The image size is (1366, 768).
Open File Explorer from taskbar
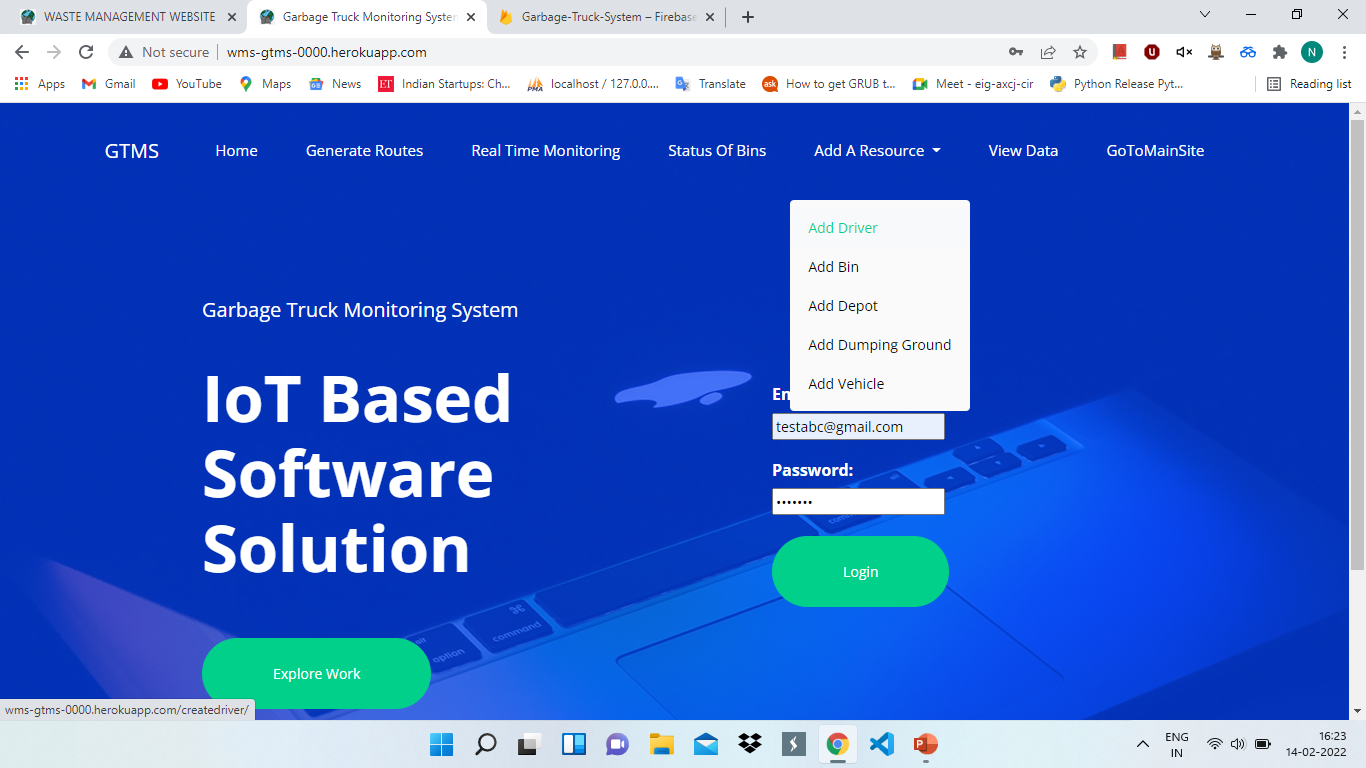[661, 744]
